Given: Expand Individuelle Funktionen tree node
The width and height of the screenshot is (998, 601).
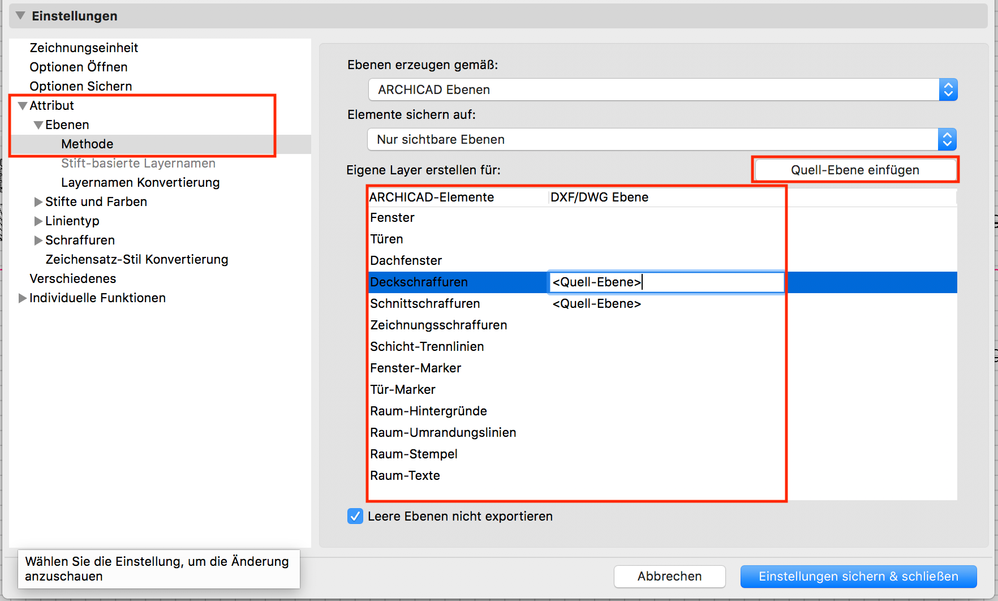Looking at the screenshot, I should pyautogui.click(x=22, y=298).
